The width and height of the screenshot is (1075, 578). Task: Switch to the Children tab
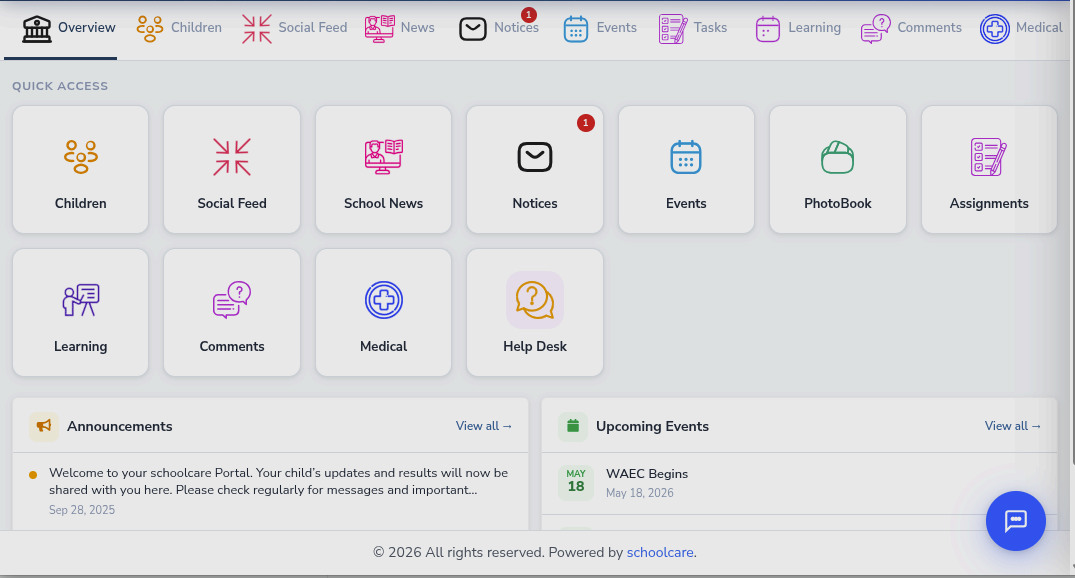click(179, 28)
